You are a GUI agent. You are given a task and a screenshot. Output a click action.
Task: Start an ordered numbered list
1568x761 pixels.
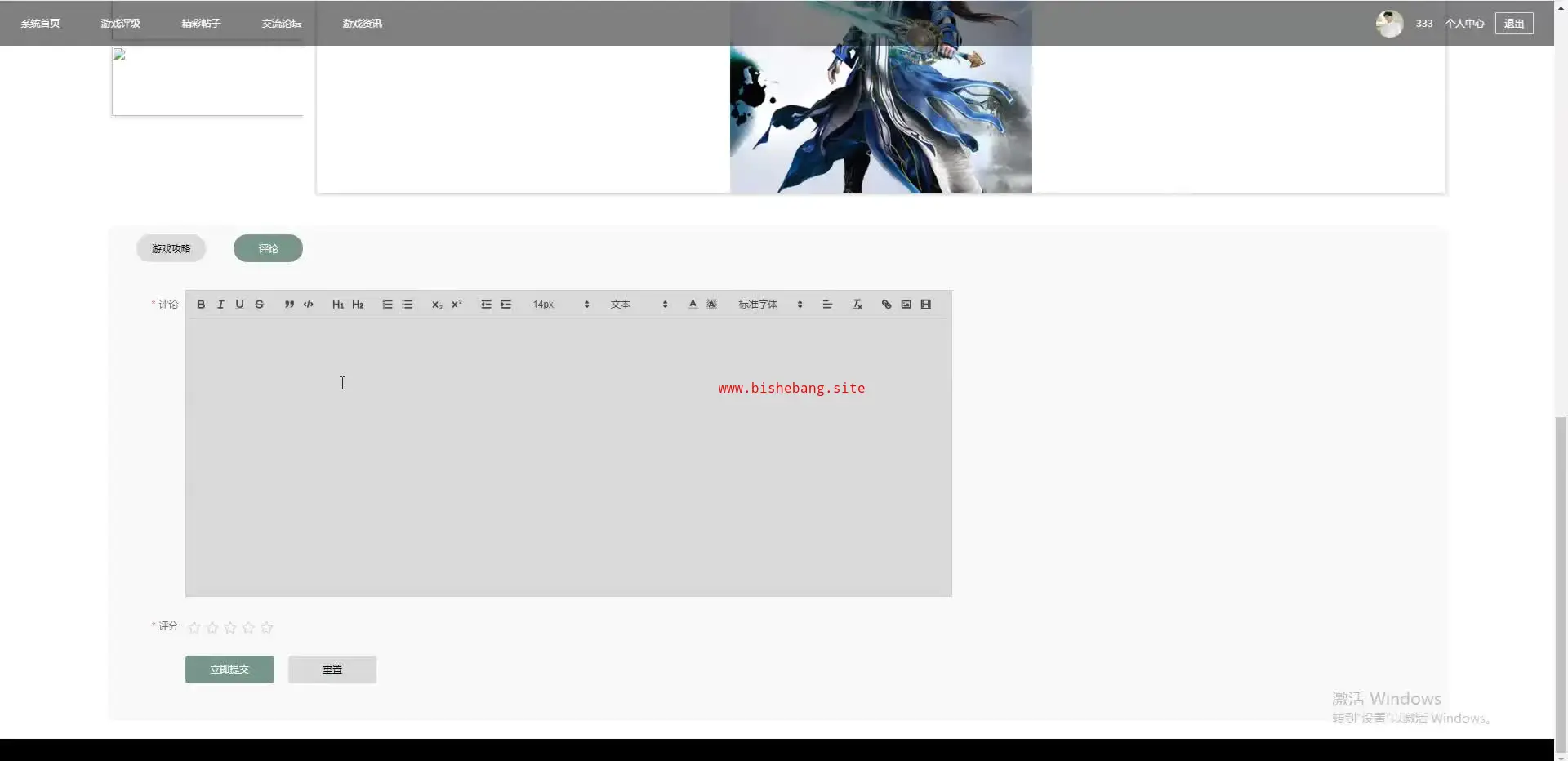[387, 305]
